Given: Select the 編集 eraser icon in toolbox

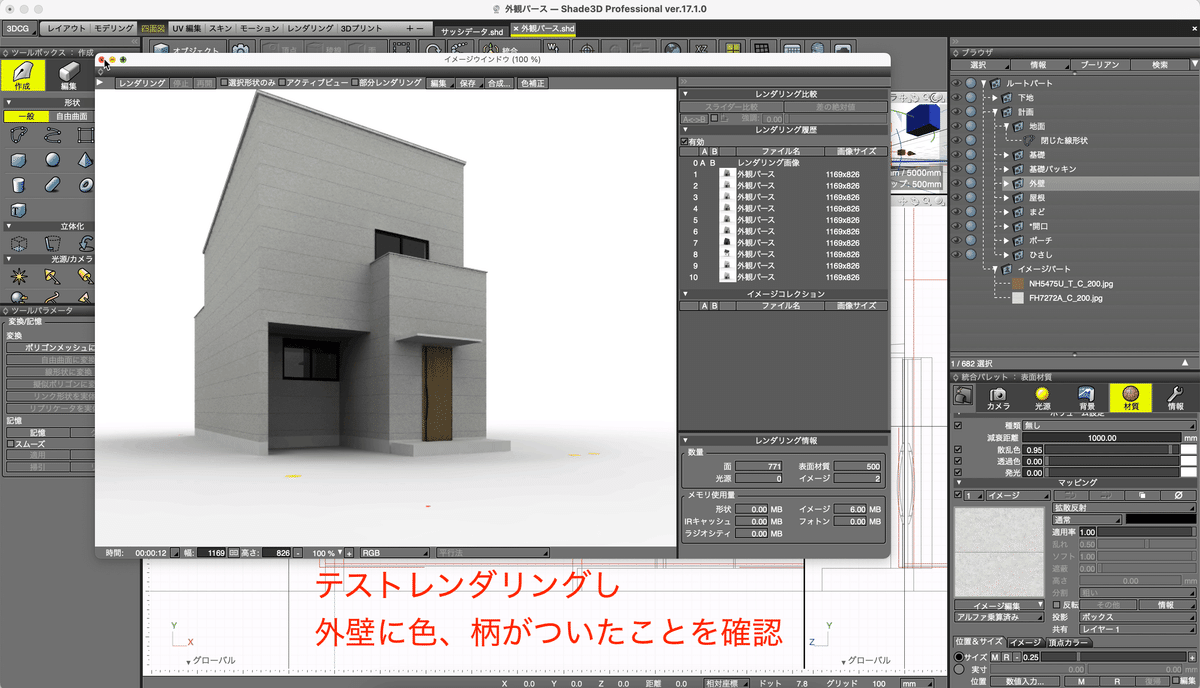Looking at the screenshot, I should tap(68, 75).
